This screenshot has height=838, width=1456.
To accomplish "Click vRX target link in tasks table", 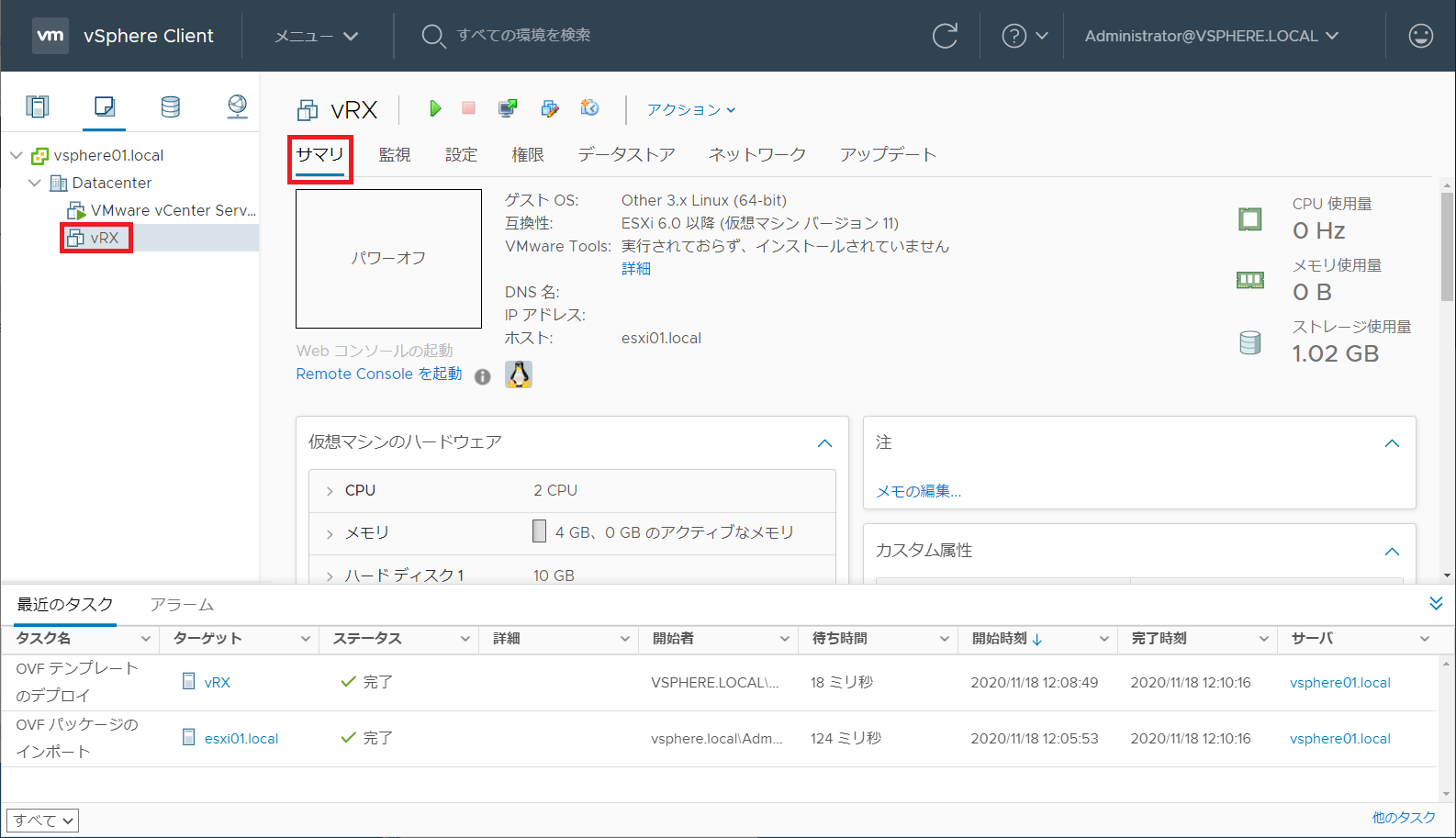I will point(217,683).
